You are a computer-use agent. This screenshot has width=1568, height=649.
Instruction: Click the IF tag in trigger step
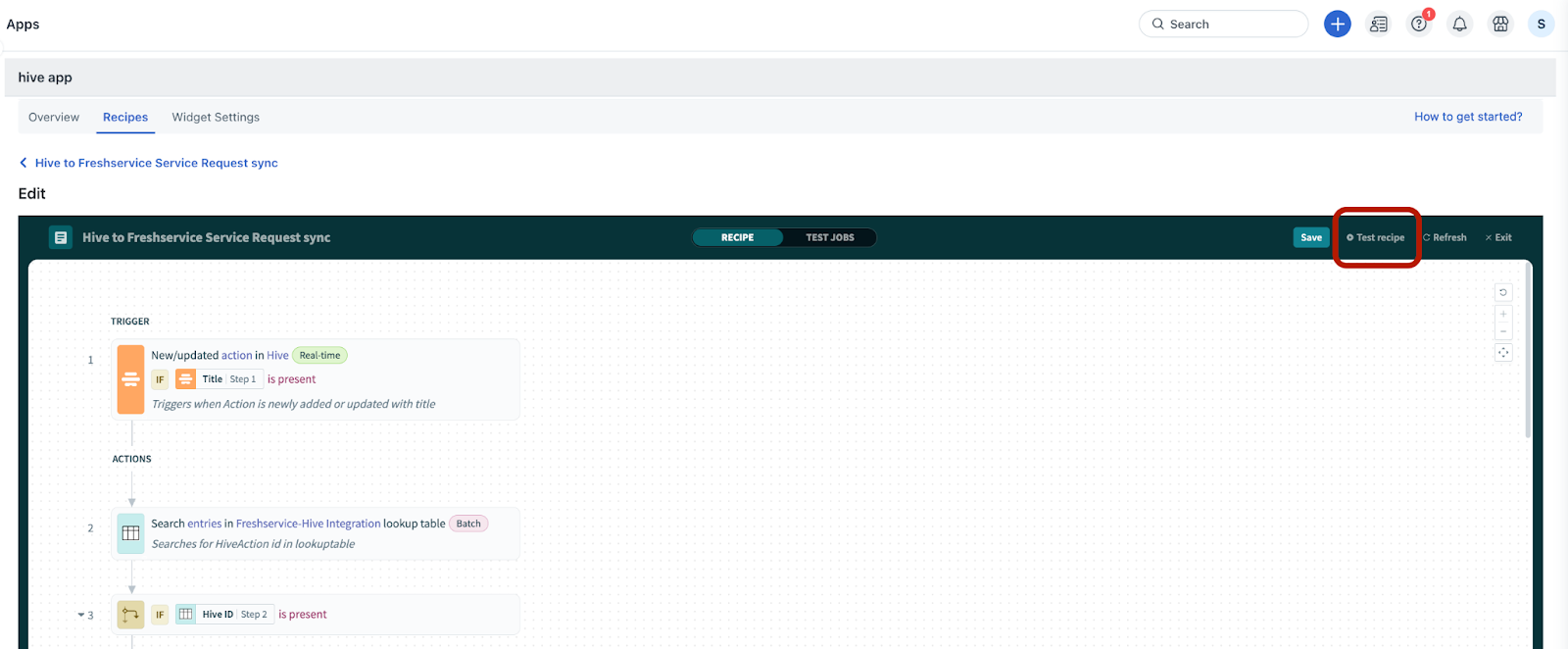click(x=160, y=379)
